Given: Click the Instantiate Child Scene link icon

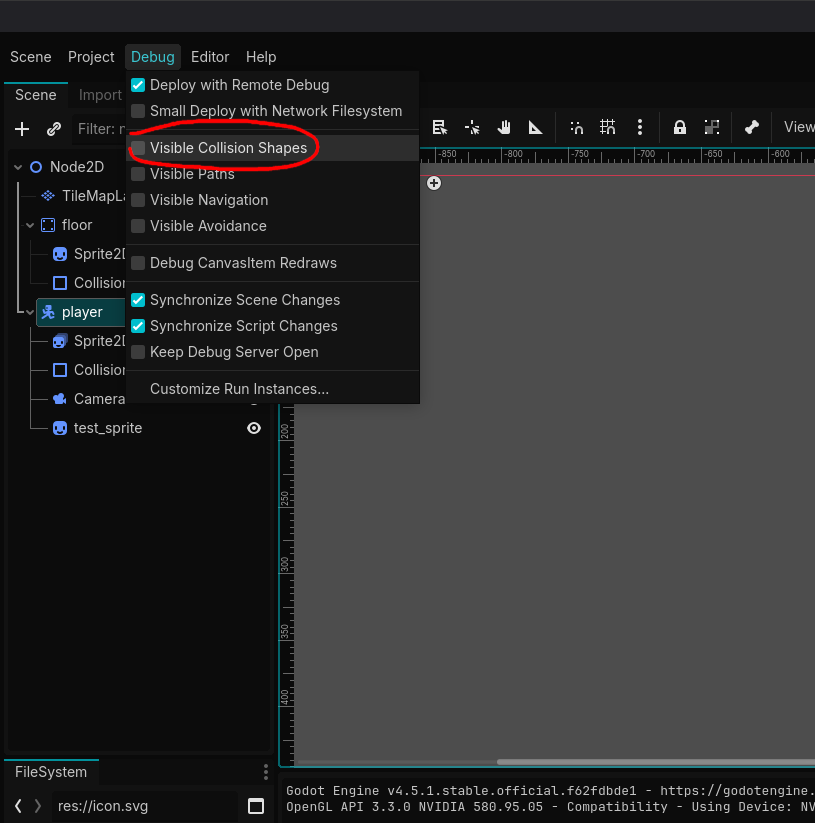Looking at the screenshot, I should pyautogui.click(x=54, y=129).
